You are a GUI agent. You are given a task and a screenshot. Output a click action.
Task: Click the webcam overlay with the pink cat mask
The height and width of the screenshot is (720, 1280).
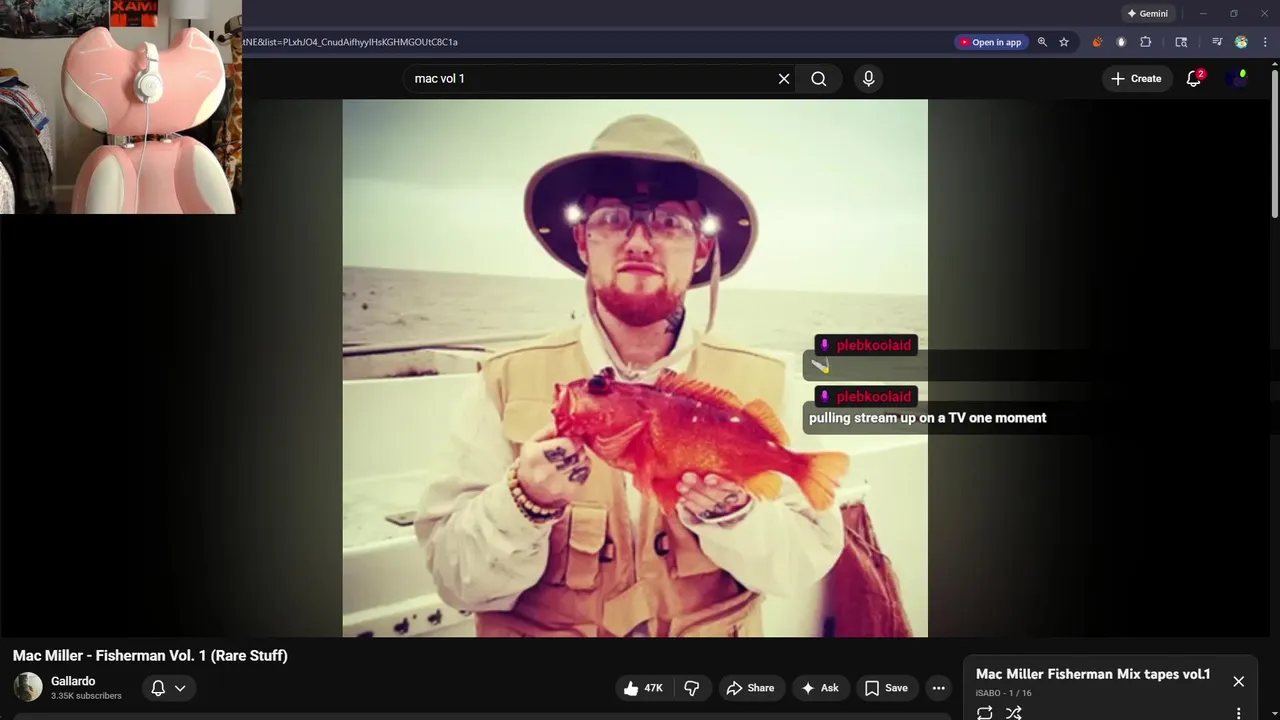click(120, 106)
